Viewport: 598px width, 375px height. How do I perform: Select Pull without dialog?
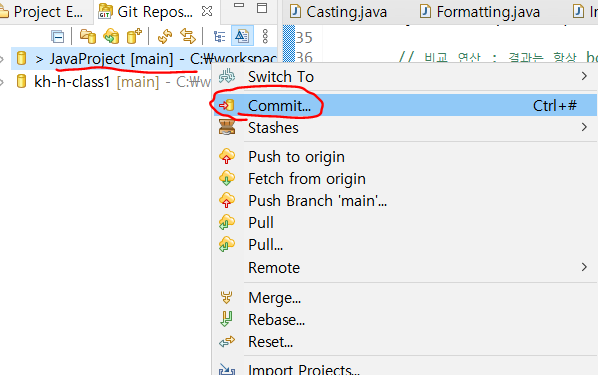pos(405,222)
